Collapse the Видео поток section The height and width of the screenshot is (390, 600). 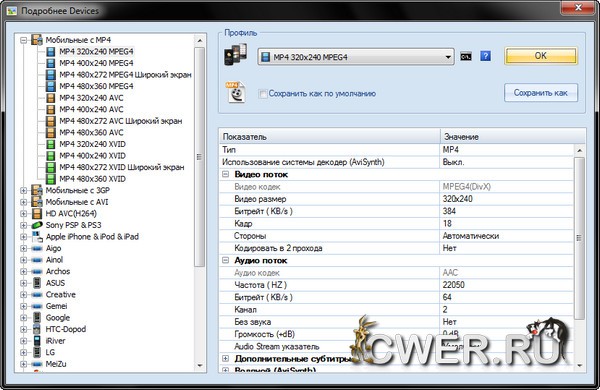[x=225, y=174]
